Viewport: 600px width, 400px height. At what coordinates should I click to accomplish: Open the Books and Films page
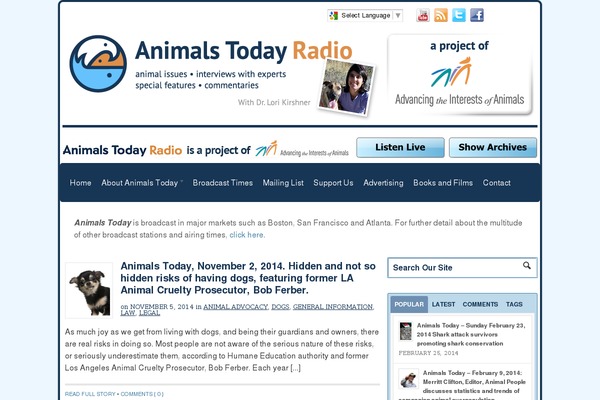[443, 183]
